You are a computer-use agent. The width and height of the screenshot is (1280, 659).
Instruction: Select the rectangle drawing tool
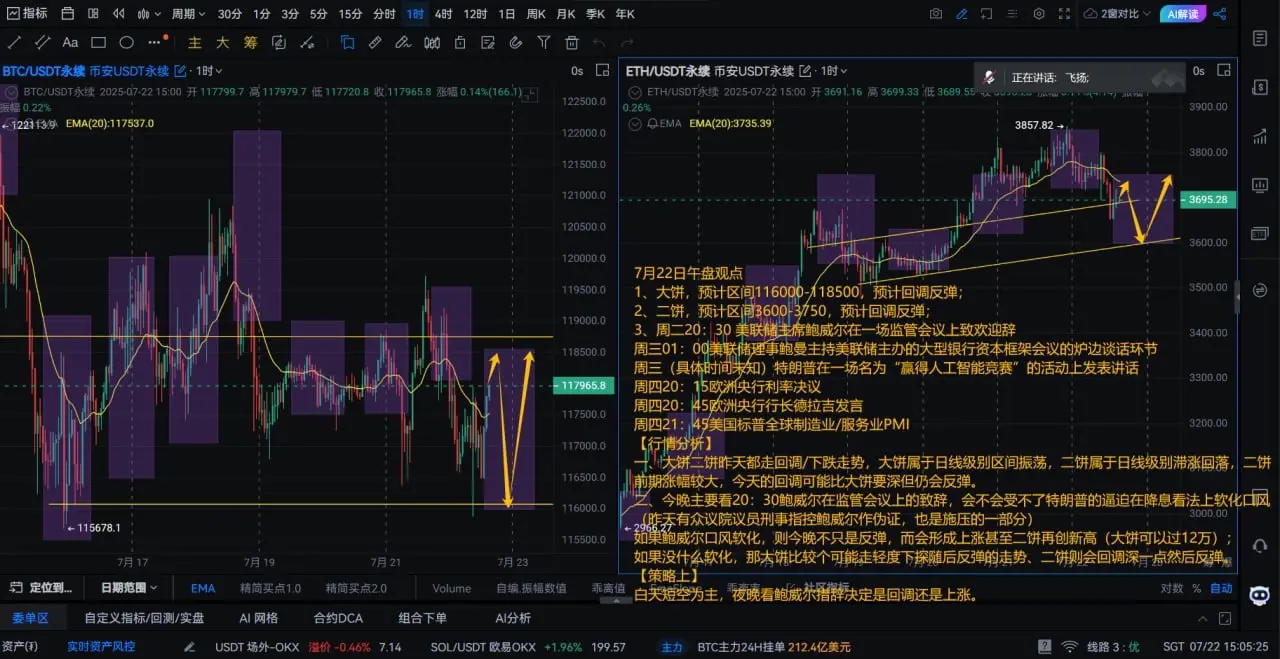[98, 43]
